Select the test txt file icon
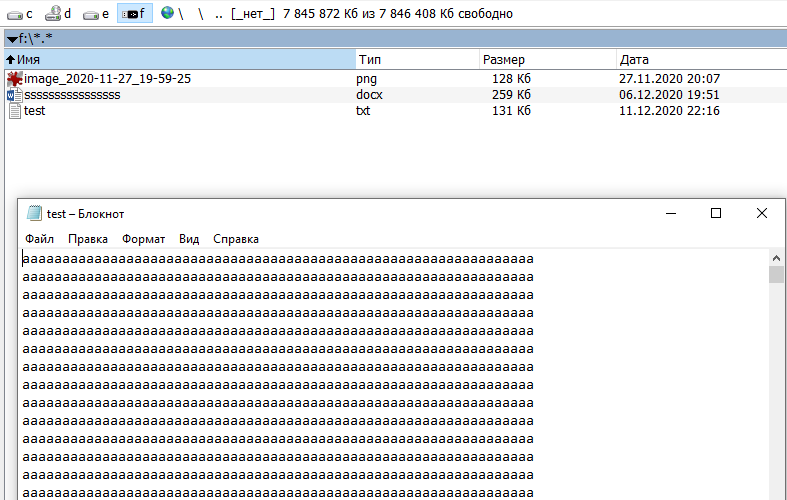This screenshot has width=787, height=500. click(x=15, y=111)
